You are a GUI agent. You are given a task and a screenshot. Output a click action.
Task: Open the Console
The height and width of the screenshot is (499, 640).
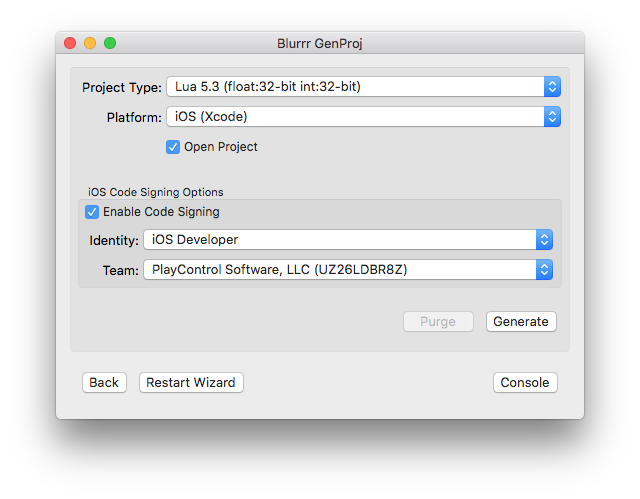point(525,383)
